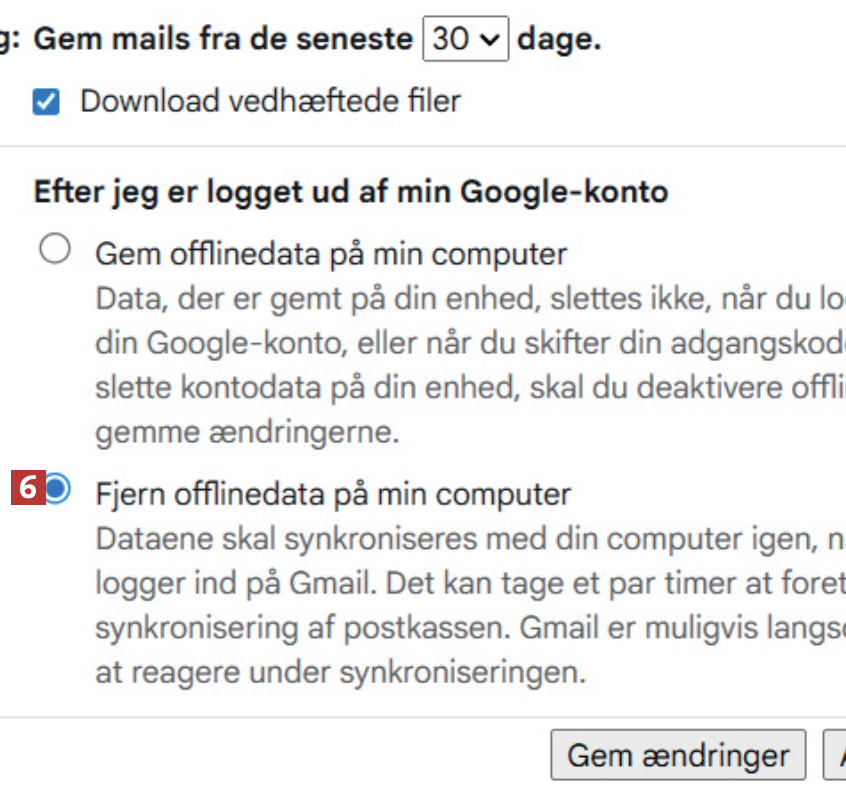846x796 pixels.
Task: Click the cut-off button right of Gem ændringer
Action: coord(835,755)
